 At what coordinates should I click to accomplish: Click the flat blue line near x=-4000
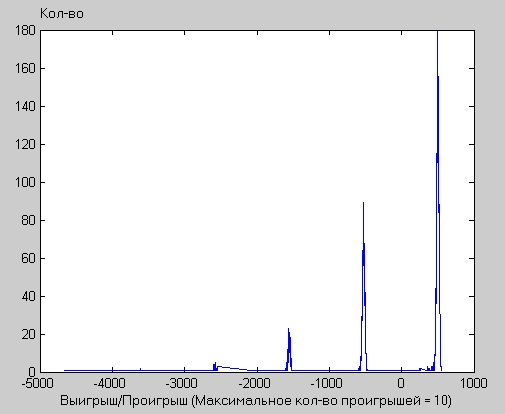click(x=112, y=370)
